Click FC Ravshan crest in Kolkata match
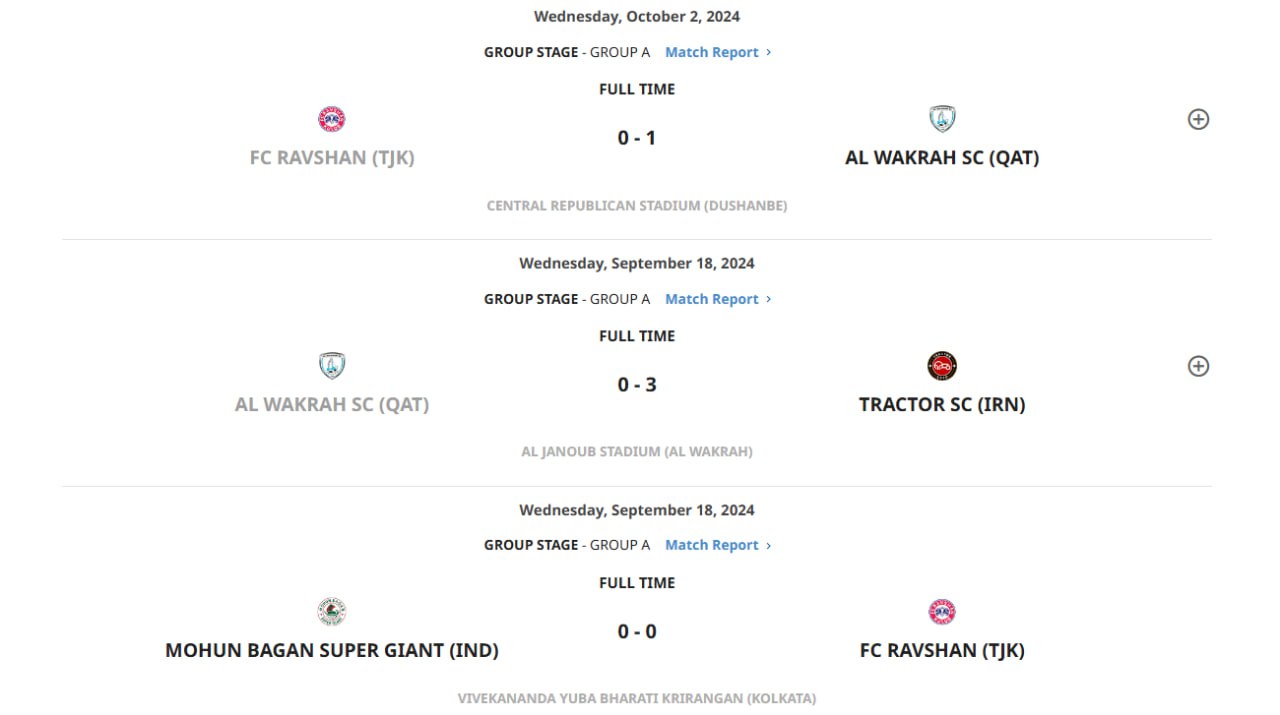The width and height of the screenshot is (1280, 715). (942, 612)
